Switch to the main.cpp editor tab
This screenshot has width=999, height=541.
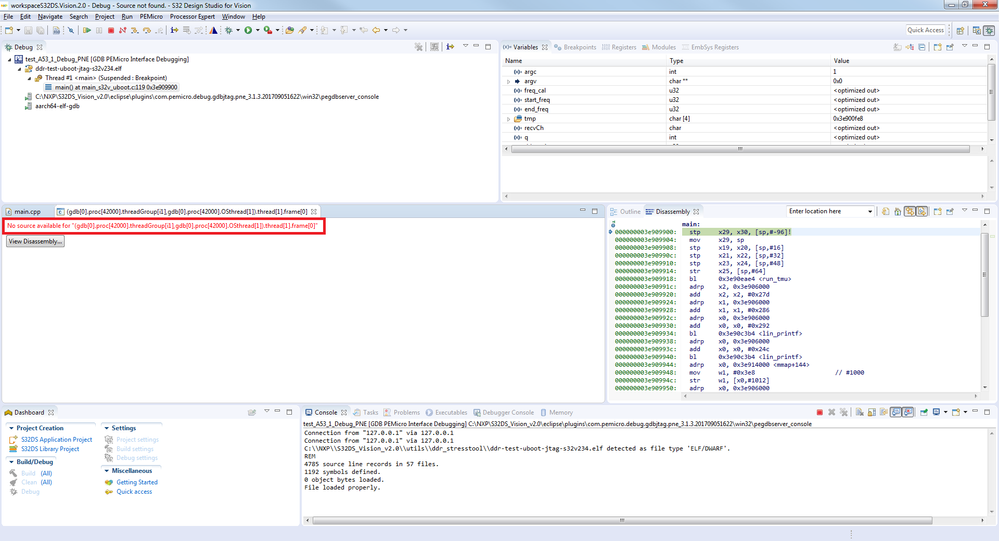point(26,212)
